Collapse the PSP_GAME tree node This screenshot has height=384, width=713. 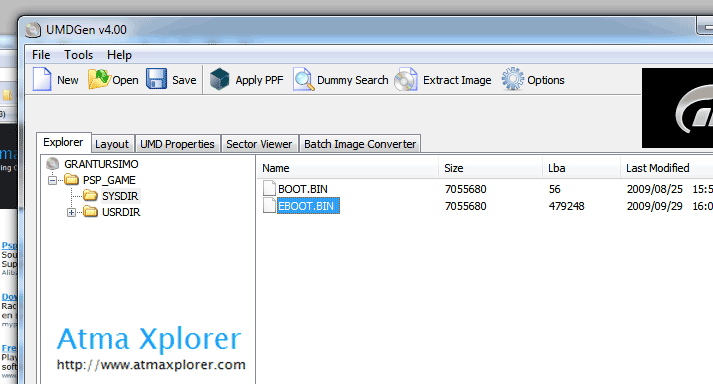click(52, 181)
